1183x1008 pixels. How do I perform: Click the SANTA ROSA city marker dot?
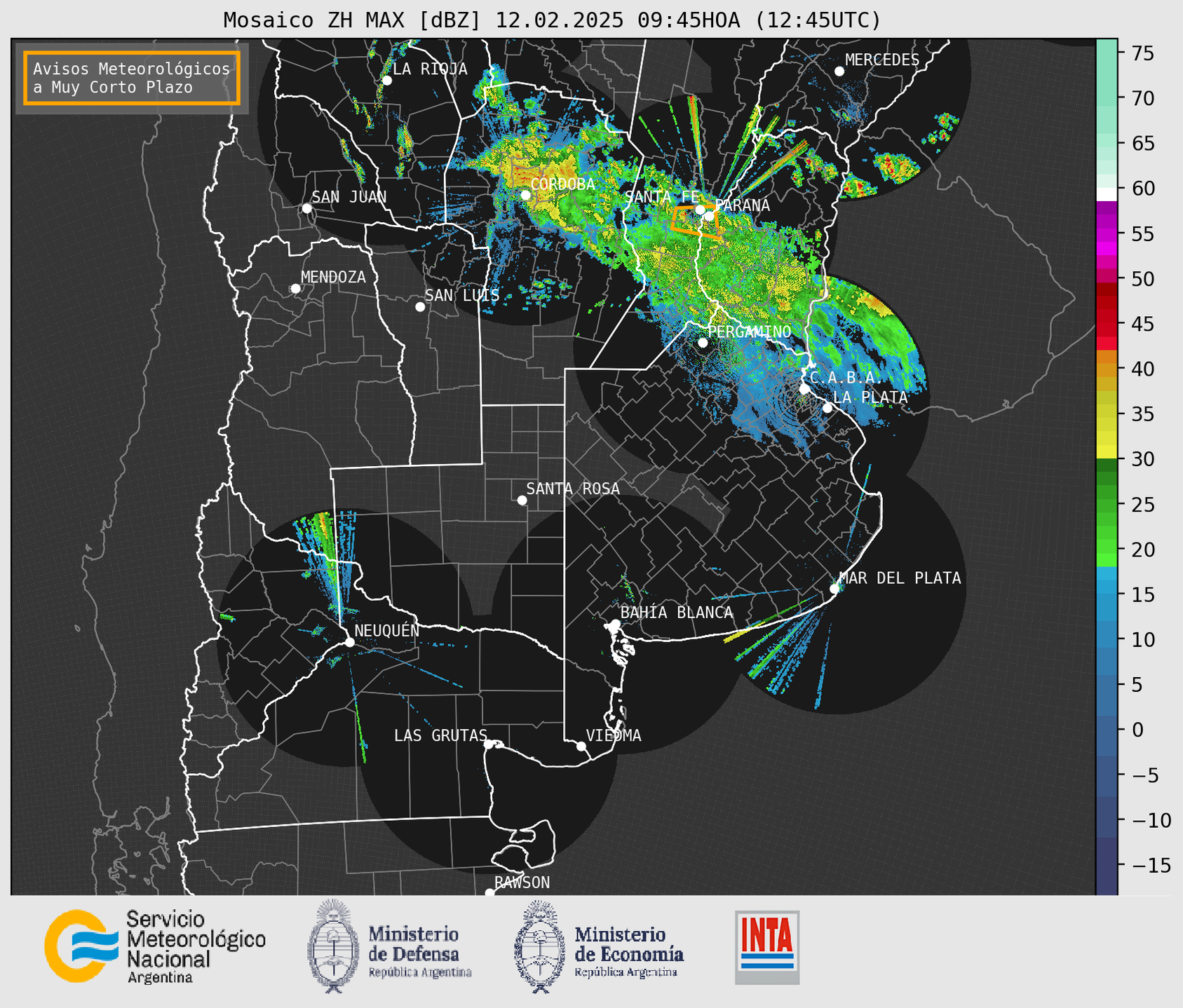[x=522, y=500]
